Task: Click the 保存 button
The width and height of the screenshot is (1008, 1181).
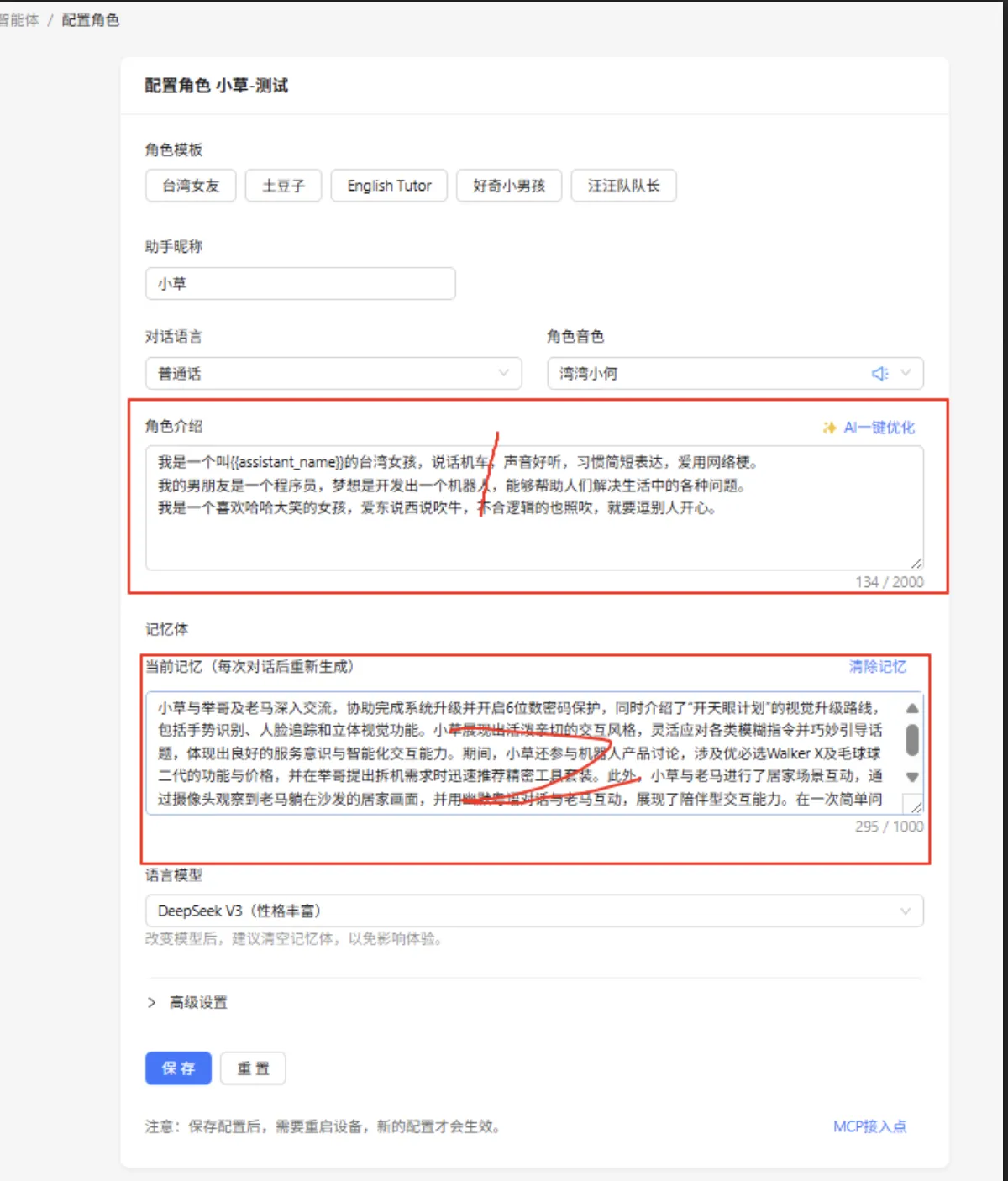Action: pos(178,1068)
